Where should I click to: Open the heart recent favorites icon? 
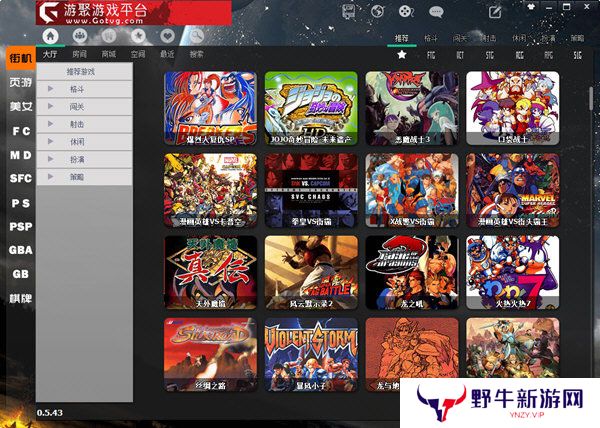[168, 36]
